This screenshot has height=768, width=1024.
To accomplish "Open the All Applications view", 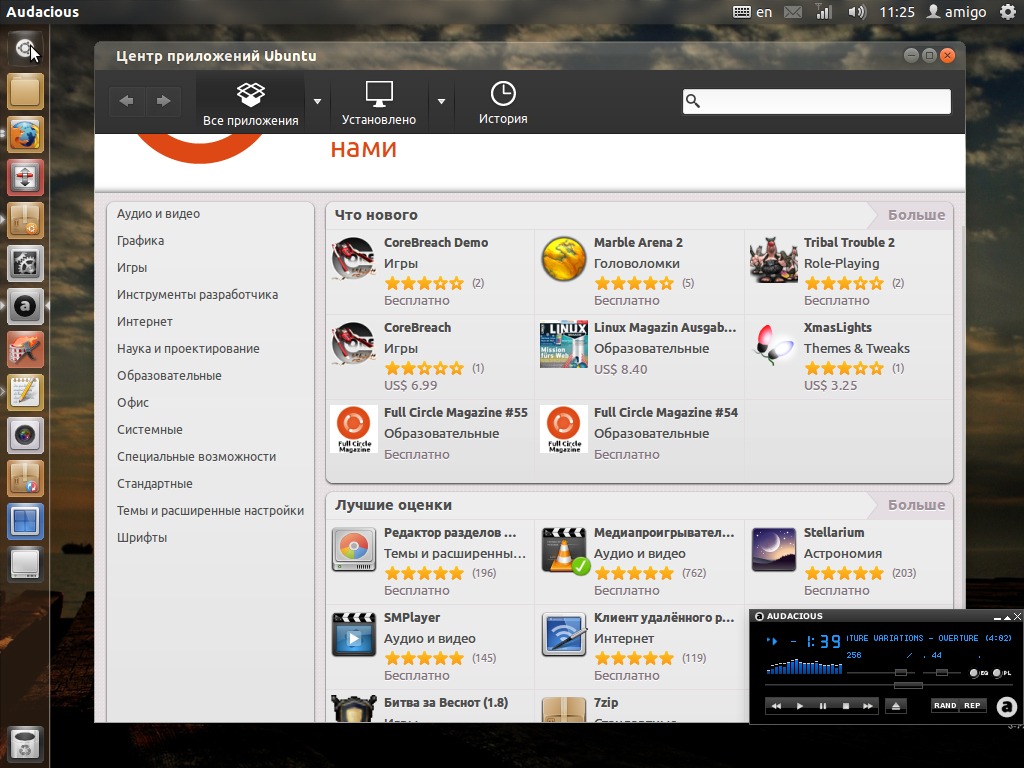I will (251, 103).
